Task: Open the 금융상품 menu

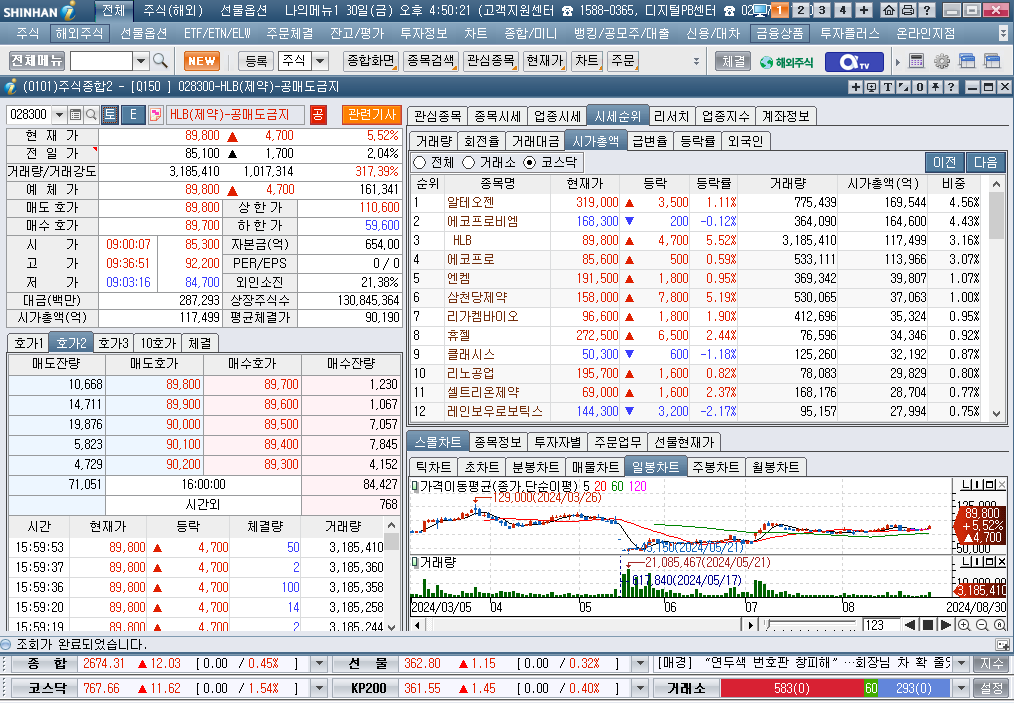Action: click(780, 33)
